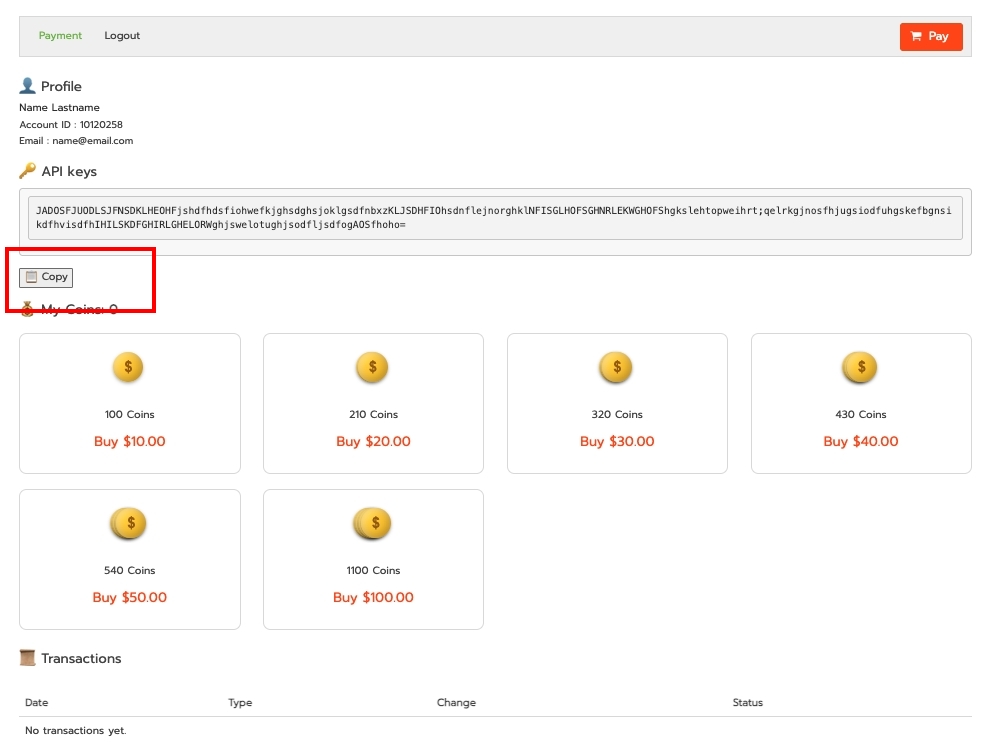Buy 540 coins for $50.00

129,597
